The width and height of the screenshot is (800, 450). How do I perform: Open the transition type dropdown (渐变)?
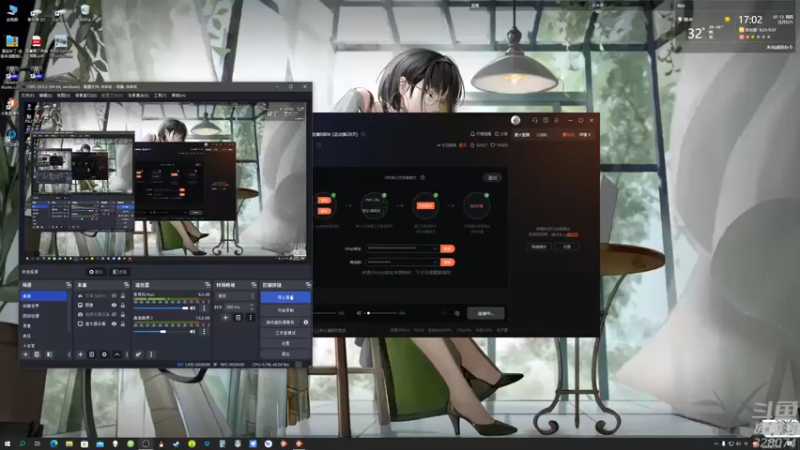click(235, 296)
